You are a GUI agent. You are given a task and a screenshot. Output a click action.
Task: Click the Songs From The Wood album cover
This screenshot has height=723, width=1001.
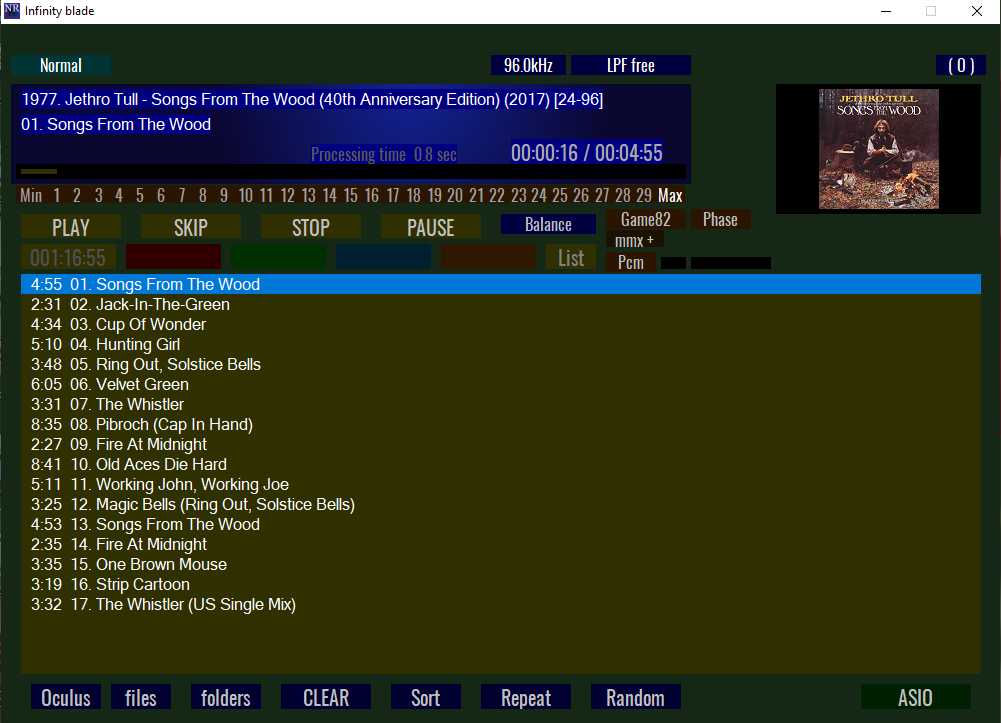coord(878,149)
